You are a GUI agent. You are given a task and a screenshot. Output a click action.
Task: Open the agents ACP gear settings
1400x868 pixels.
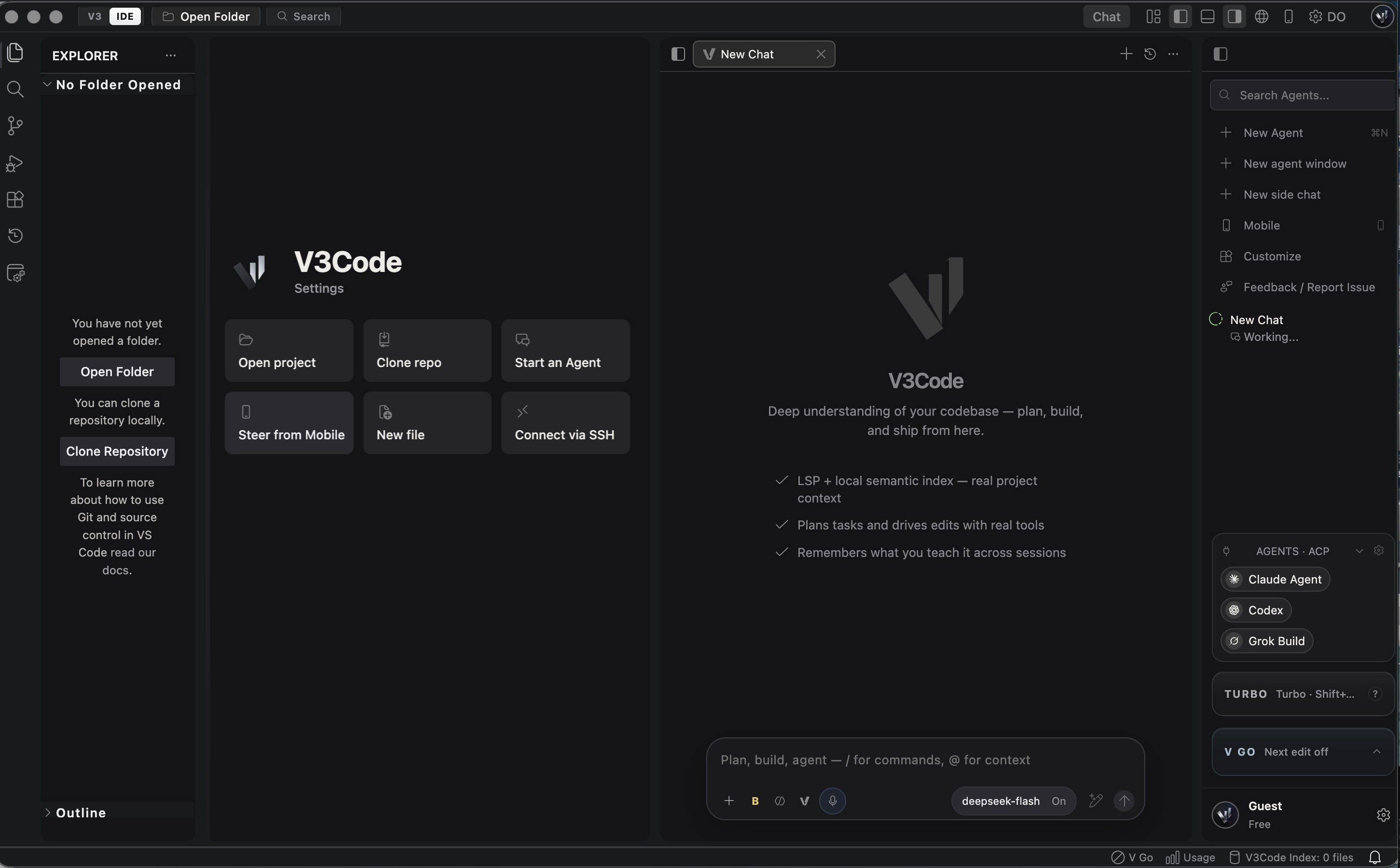(1379, 551)
